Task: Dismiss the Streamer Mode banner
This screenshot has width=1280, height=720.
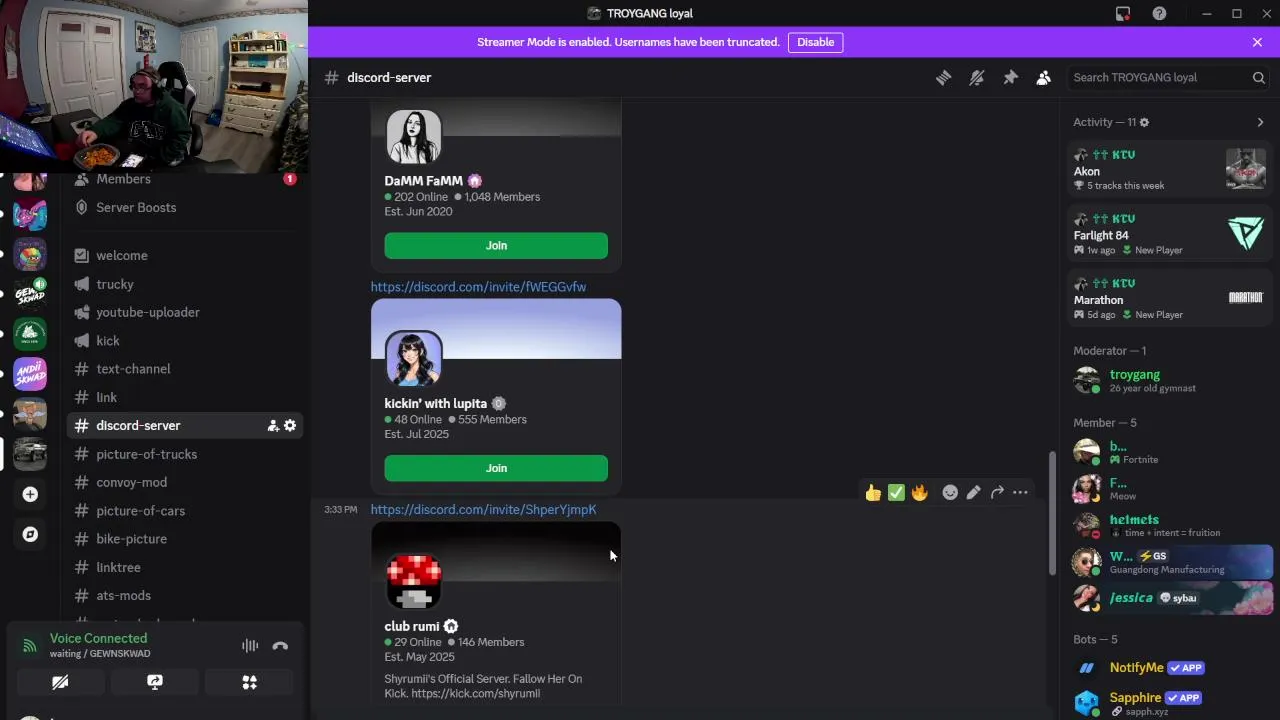Action: [1257, 42]
